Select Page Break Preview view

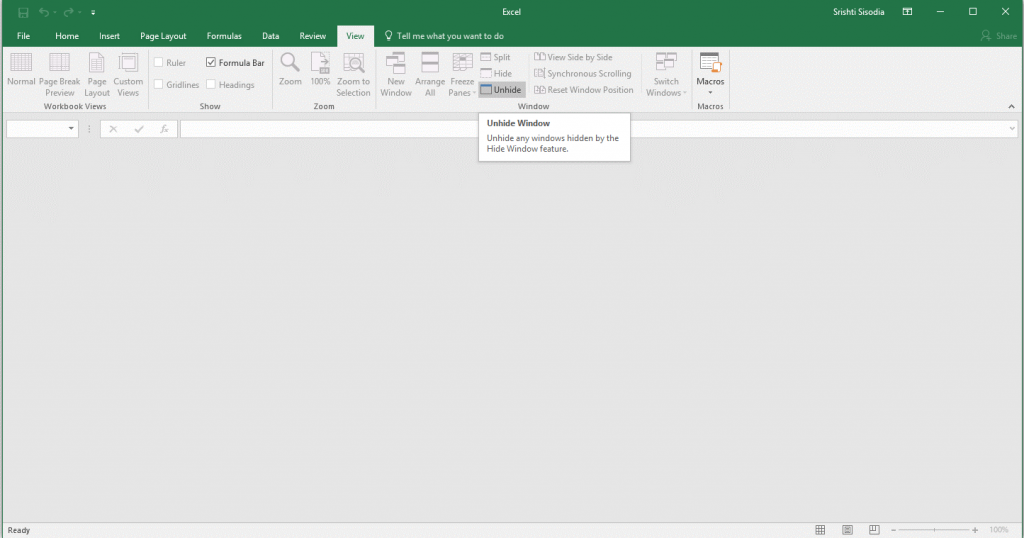(59, 74)
